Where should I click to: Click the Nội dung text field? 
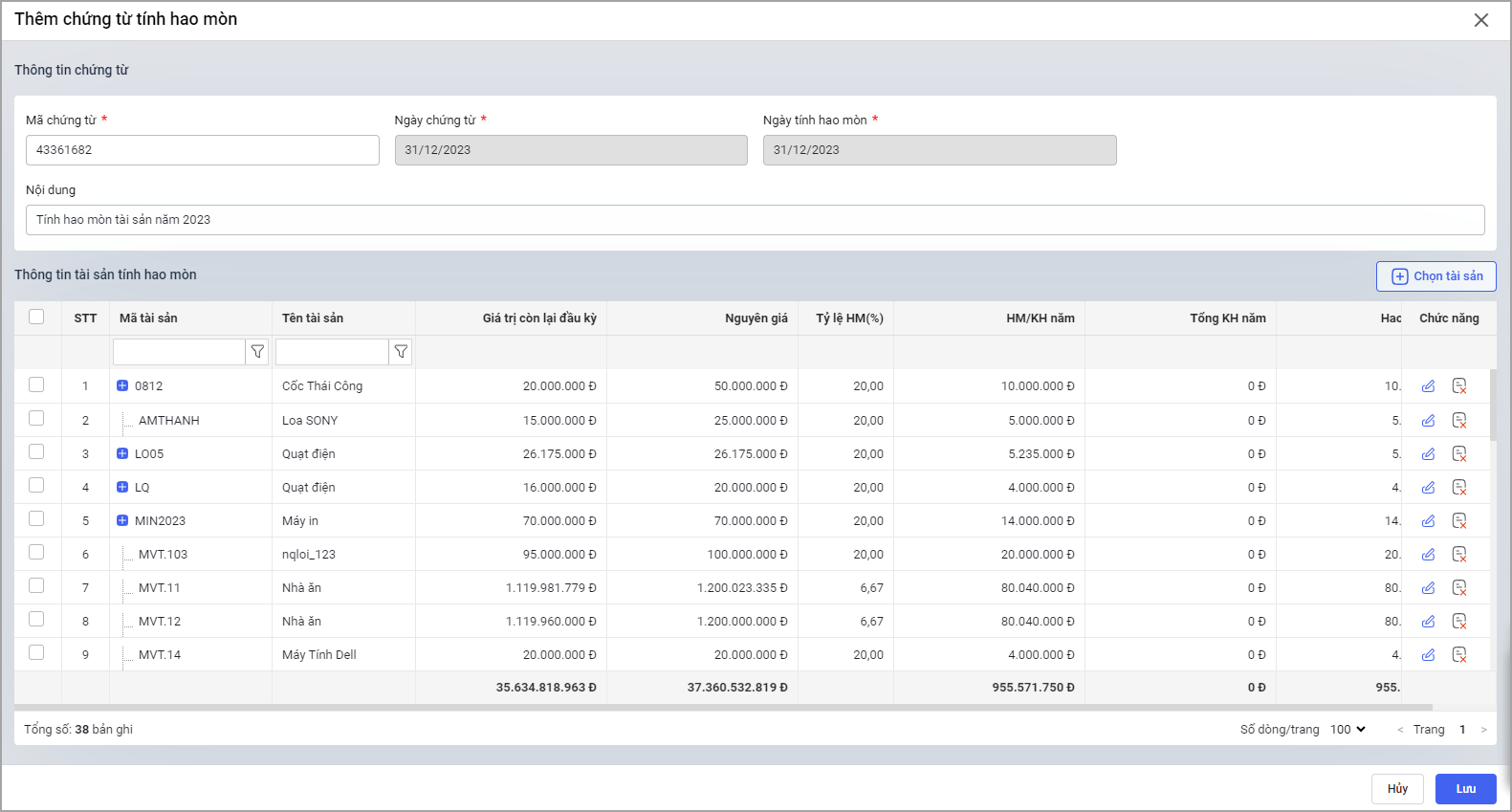pyautogui.click(x=755, y=220)
